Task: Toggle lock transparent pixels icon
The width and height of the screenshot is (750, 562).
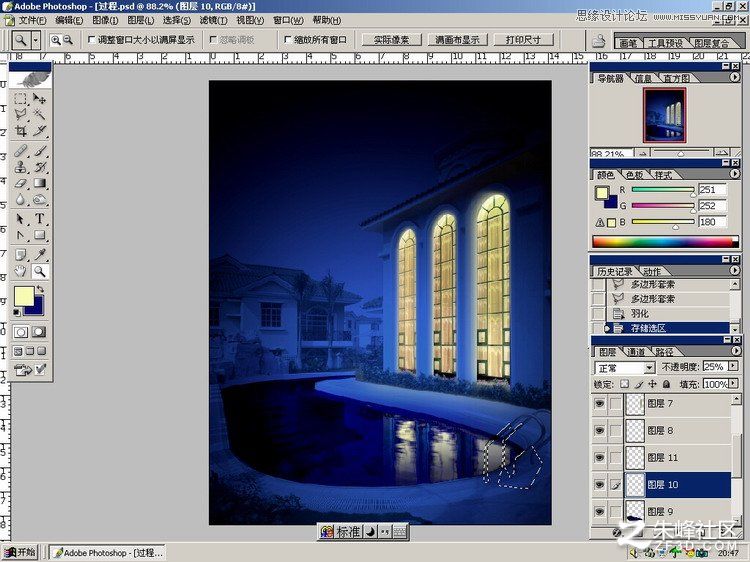Action: pos(625,384)
